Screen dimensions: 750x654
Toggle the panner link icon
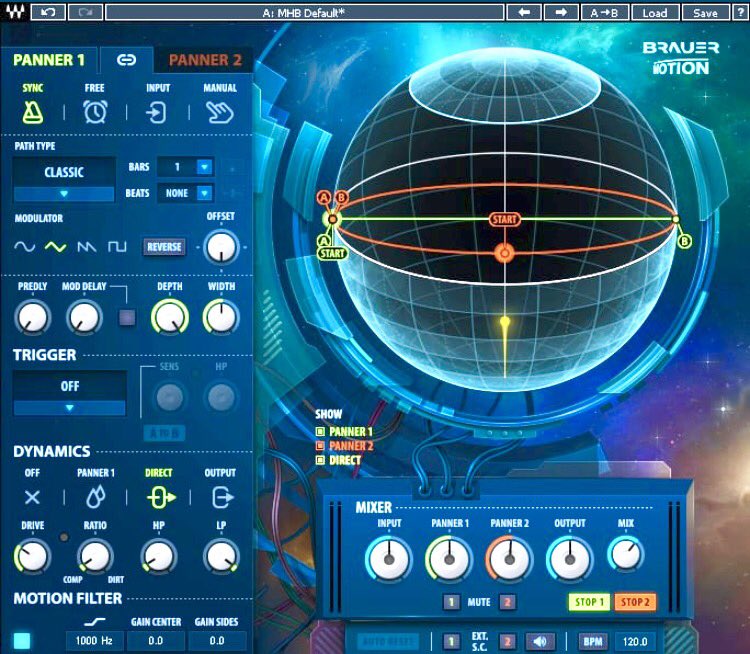click(126, 60)
